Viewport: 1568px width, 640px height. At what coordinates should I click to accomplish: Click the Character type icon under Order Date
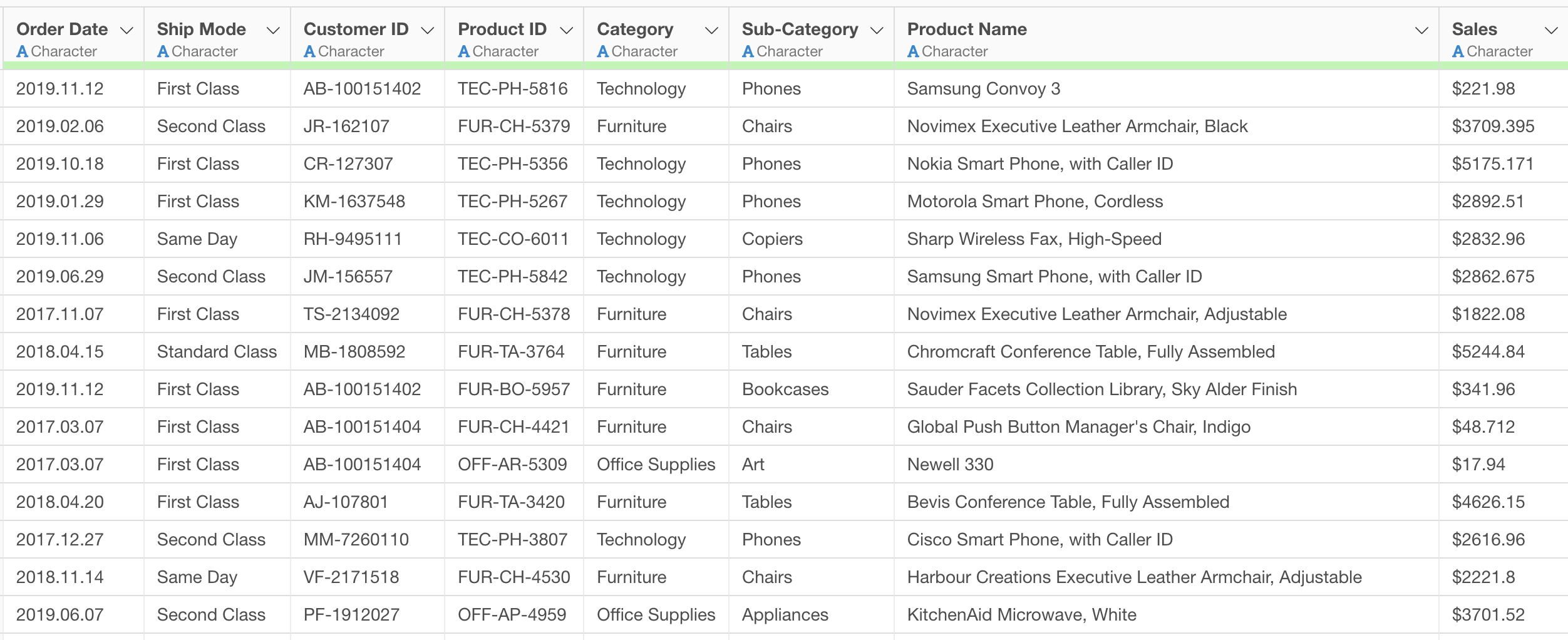click(23, 52)
